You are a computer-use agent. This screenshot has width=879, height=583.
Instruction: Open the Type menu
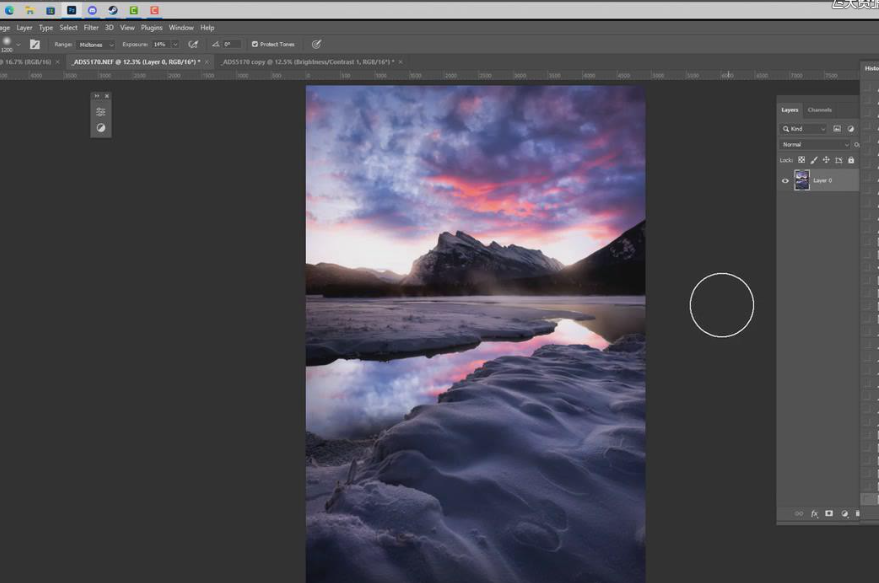click(x=46, y=27)
